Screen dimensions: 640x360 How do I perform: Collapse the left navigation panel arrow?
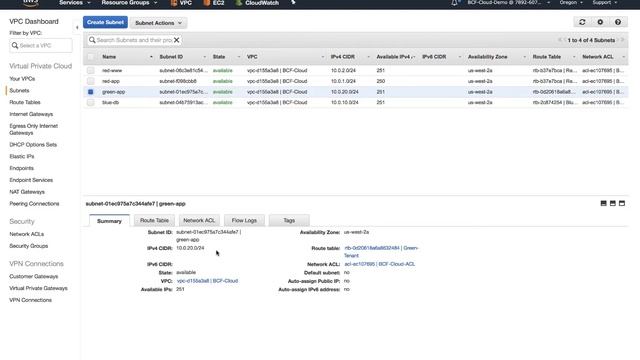[x=77, y=27]
